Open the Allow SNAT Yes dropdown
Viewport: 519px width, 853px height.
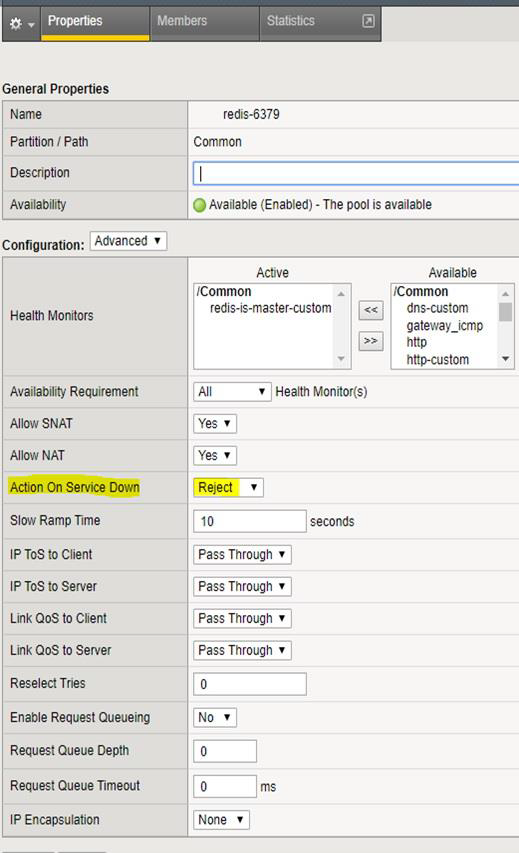(215, 424)
